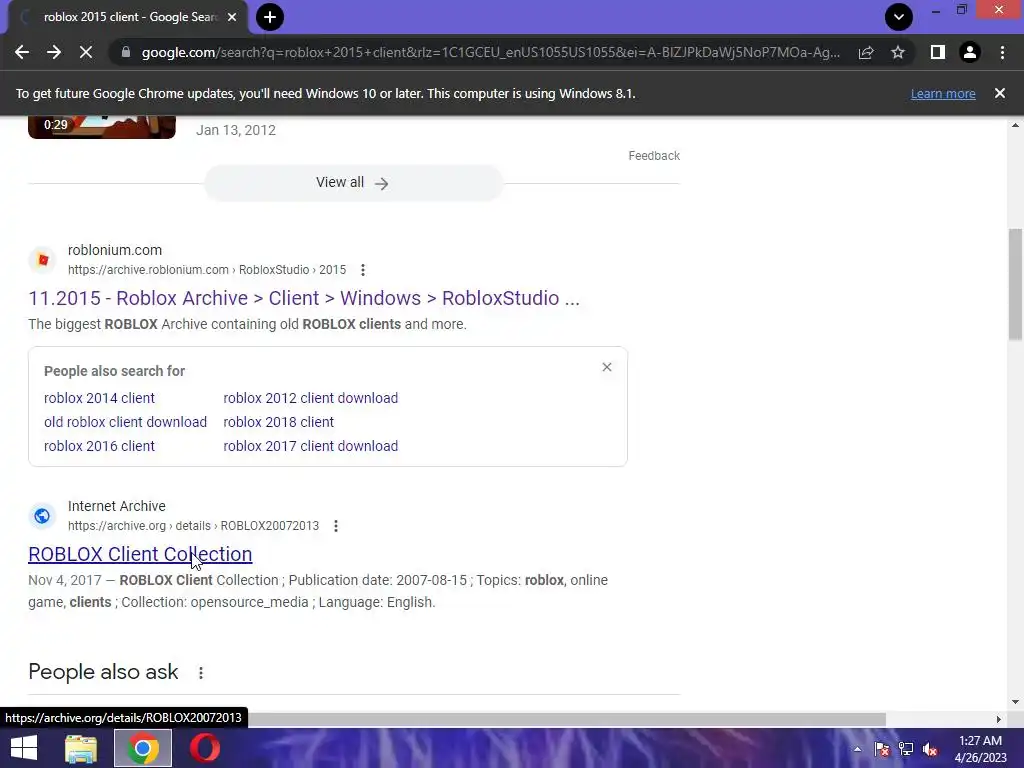Screen dimensions: 1024x768
Task: Open more options for Internet Archive result
Action: tap(336, 526)
